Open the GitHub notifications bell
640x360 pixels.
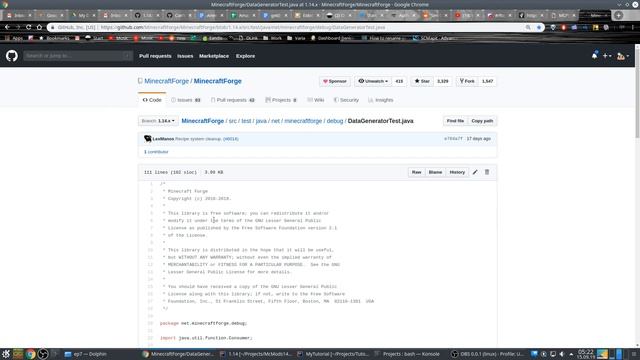point(594,56)
